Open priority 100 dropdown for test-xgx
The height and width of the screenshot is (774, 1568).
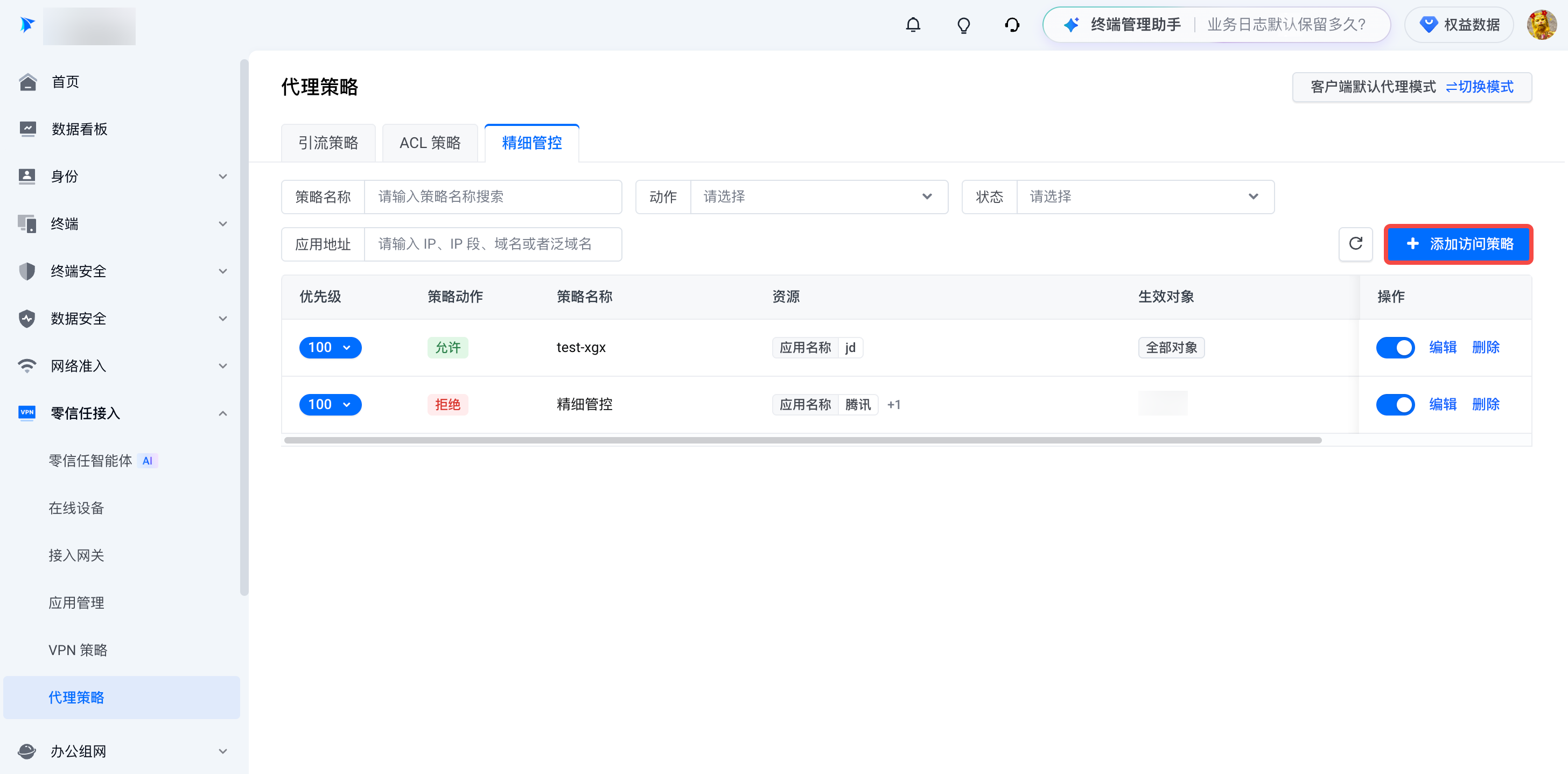(330, 348)
